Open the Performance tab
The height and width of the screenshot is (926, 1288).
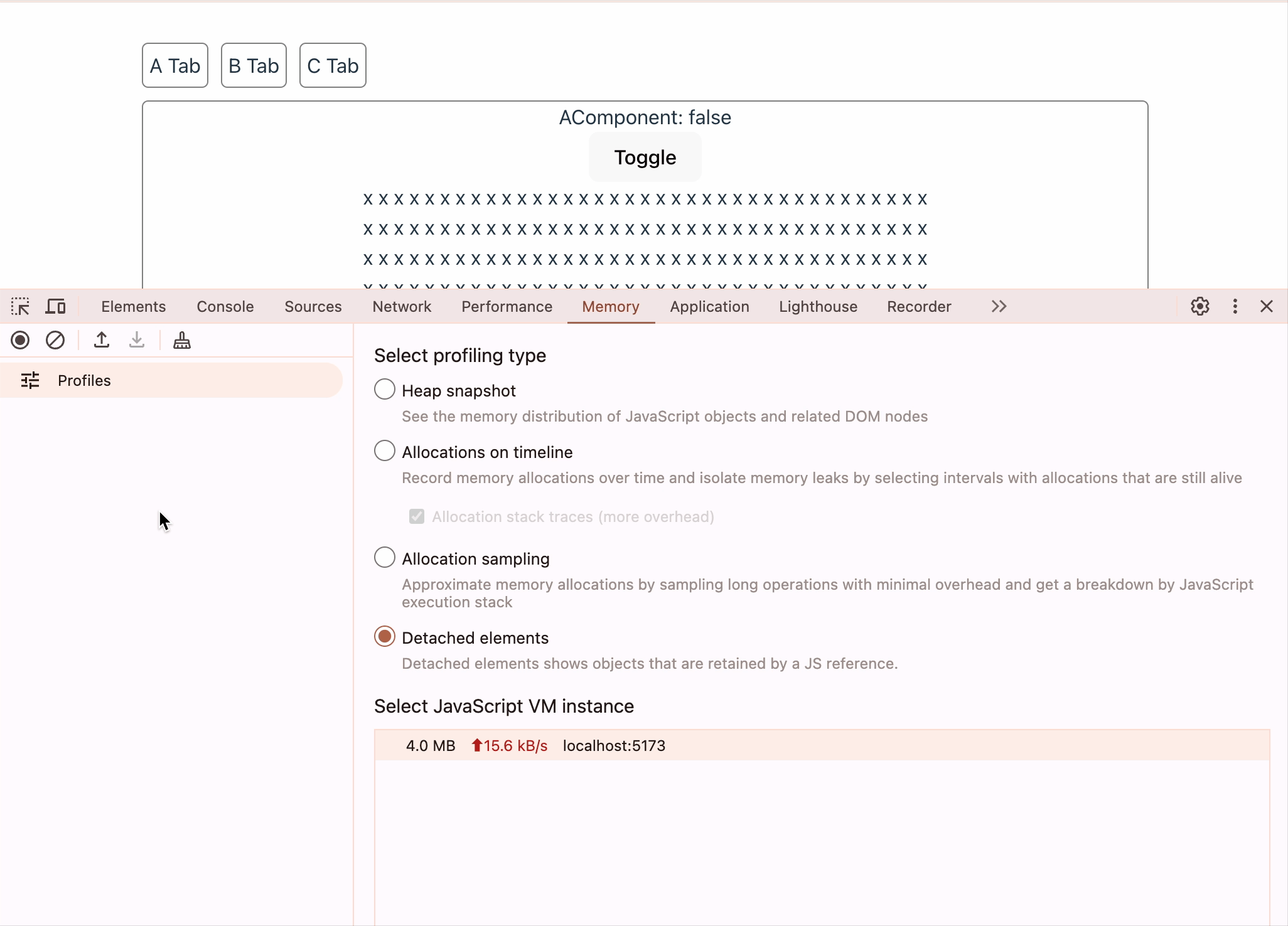coord(507,307)
